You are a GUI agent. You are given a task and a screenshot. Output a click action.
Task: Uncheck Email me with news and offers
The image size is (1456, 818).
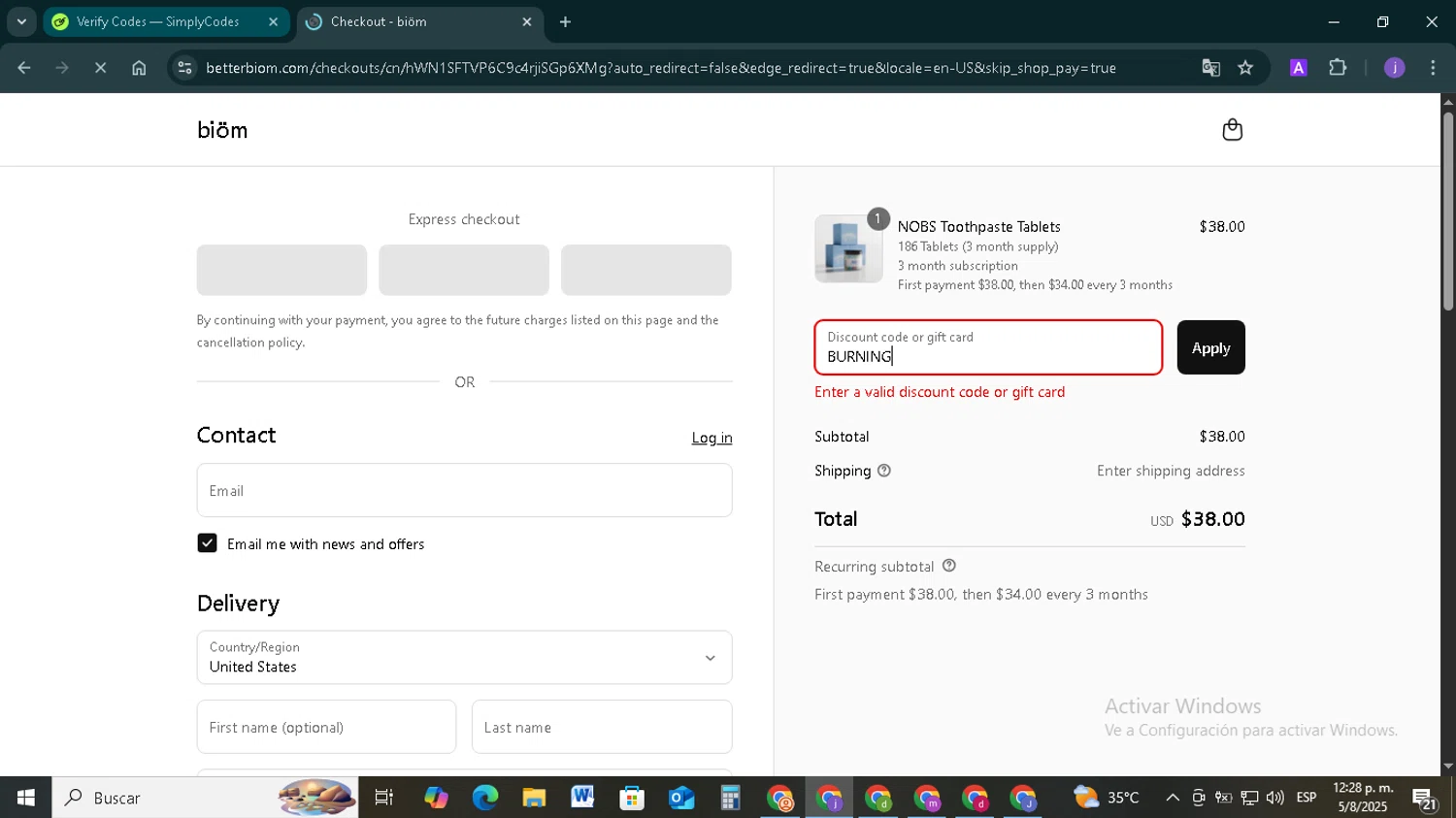point(207,543)
